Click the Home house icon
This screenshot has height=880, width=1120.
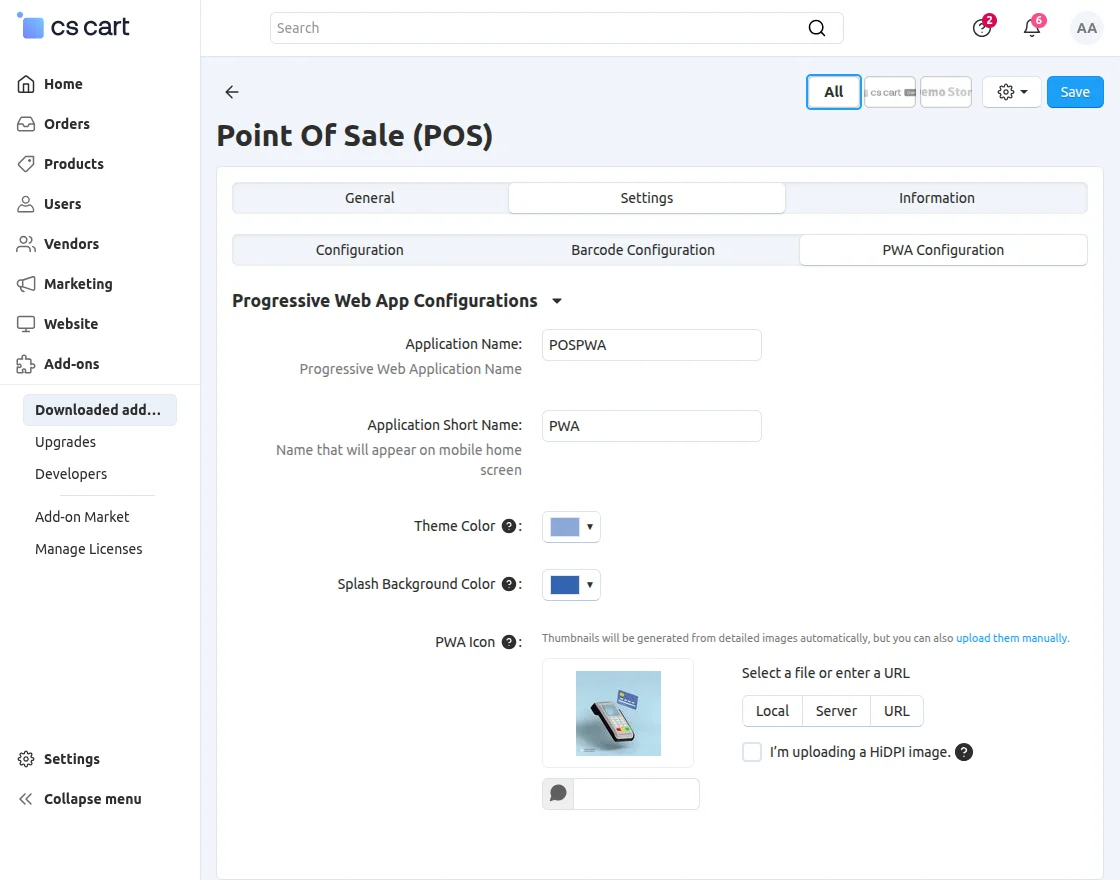[26, 84]
